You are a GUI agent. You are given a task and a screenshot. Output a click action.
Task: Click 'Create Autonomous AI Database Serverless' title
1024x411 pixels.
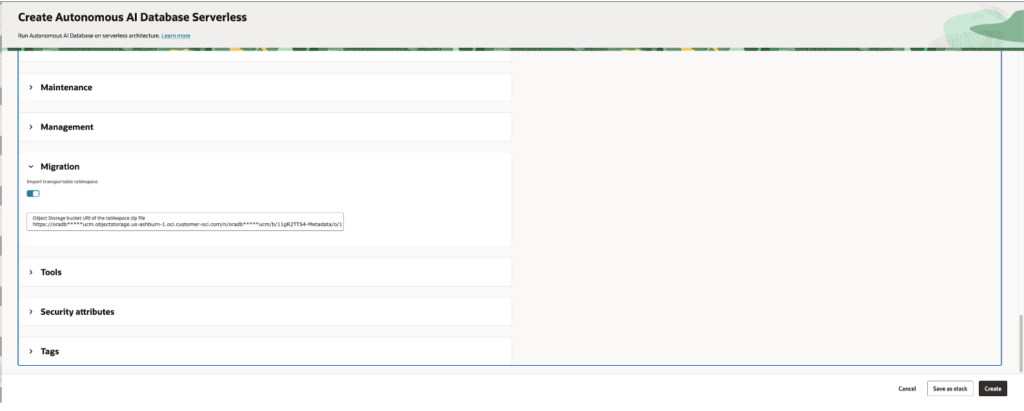click(133, 17)
